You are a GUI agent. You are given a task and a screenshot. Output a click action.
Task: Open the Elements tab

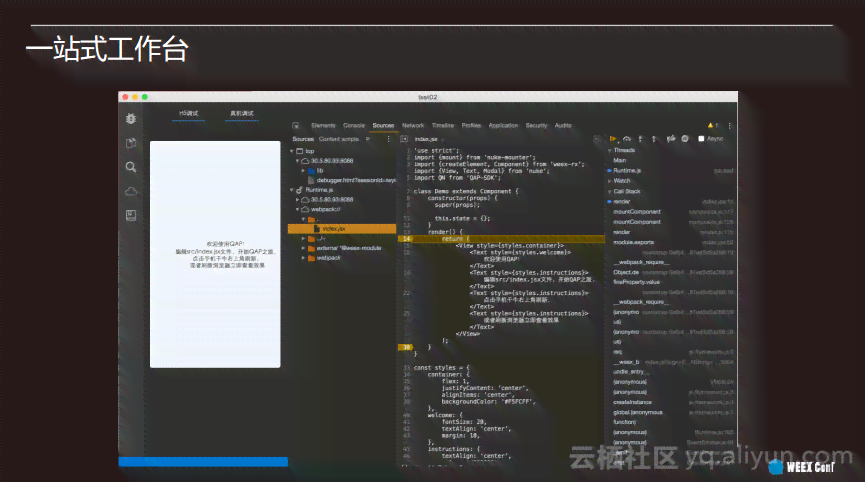[x=323, y=126]
